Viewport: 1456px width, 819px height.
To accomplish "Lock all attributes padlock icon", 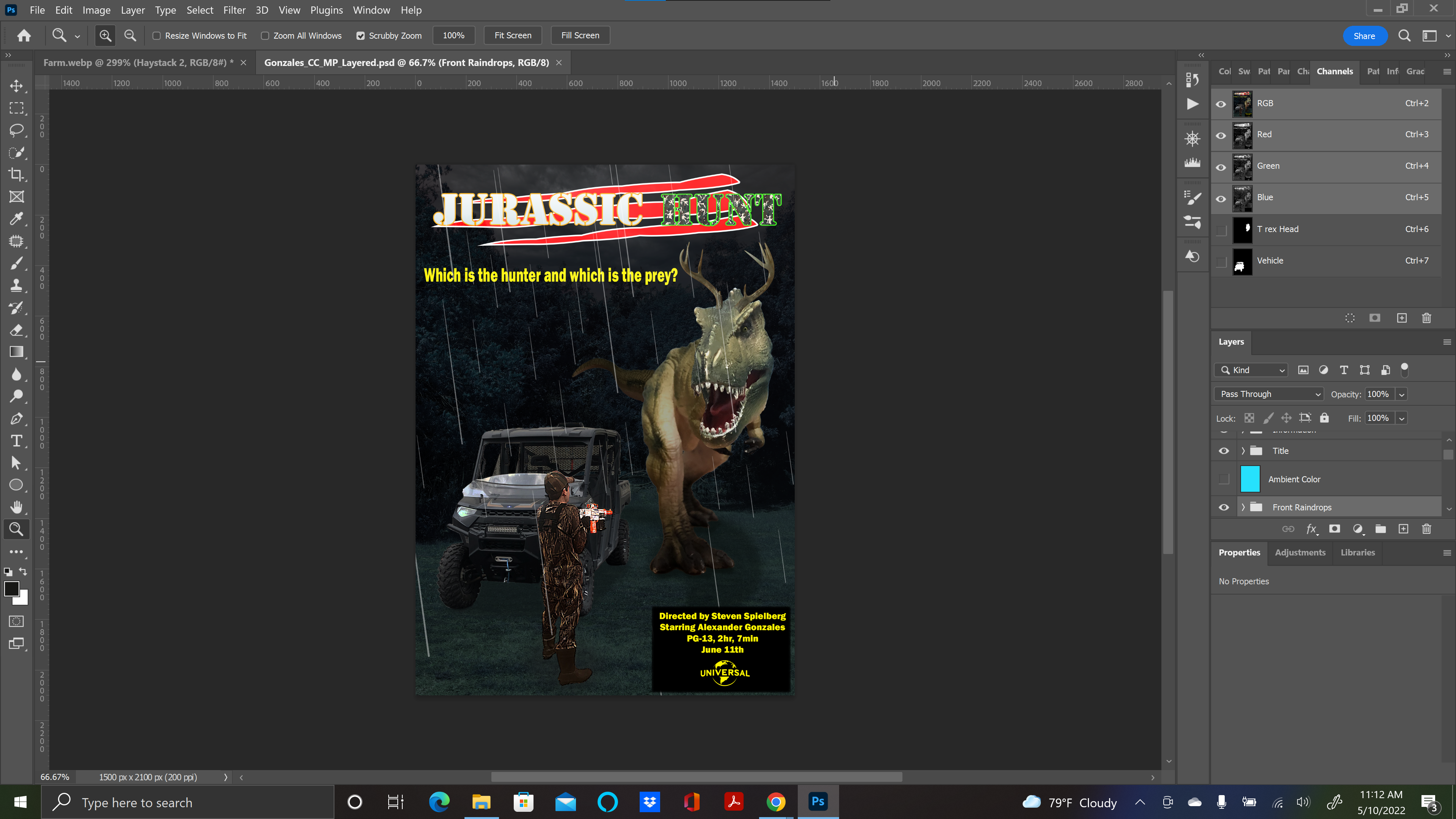I will point(1324,418).
